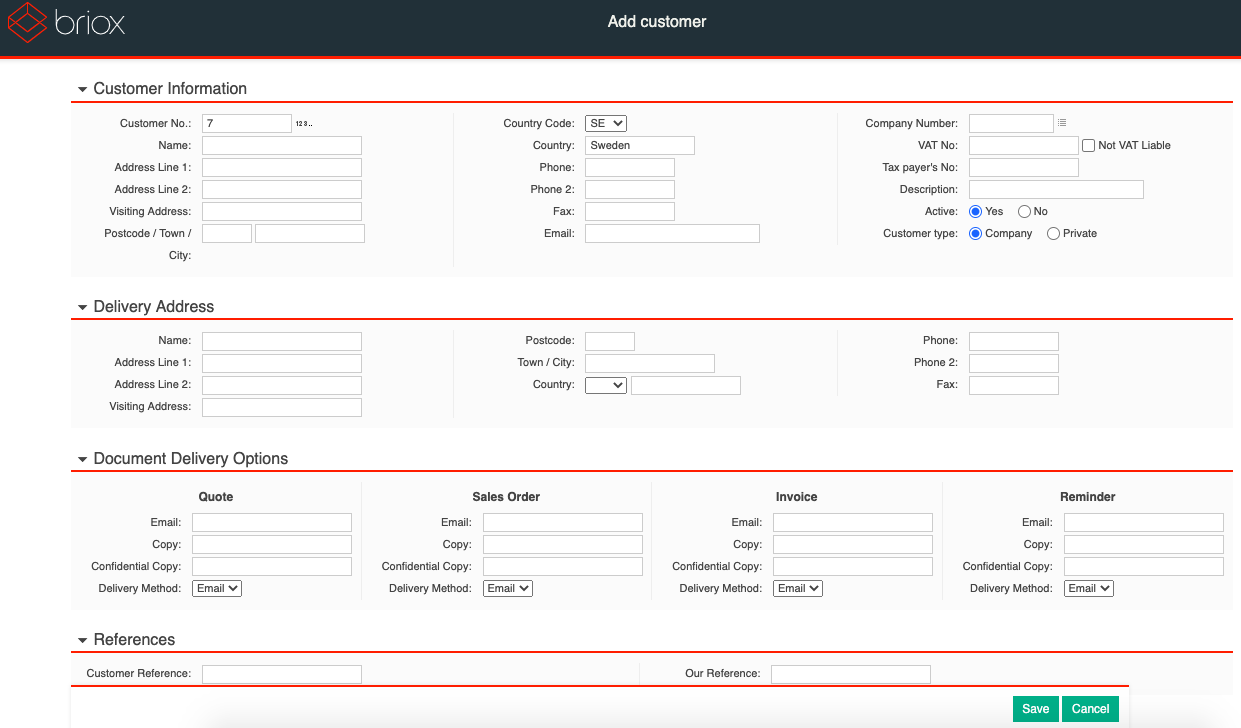The height and width of the screenshot is (728, 1241).
Task: Open the Invoice Delivery Method dropdown
Action: point(798,588)
